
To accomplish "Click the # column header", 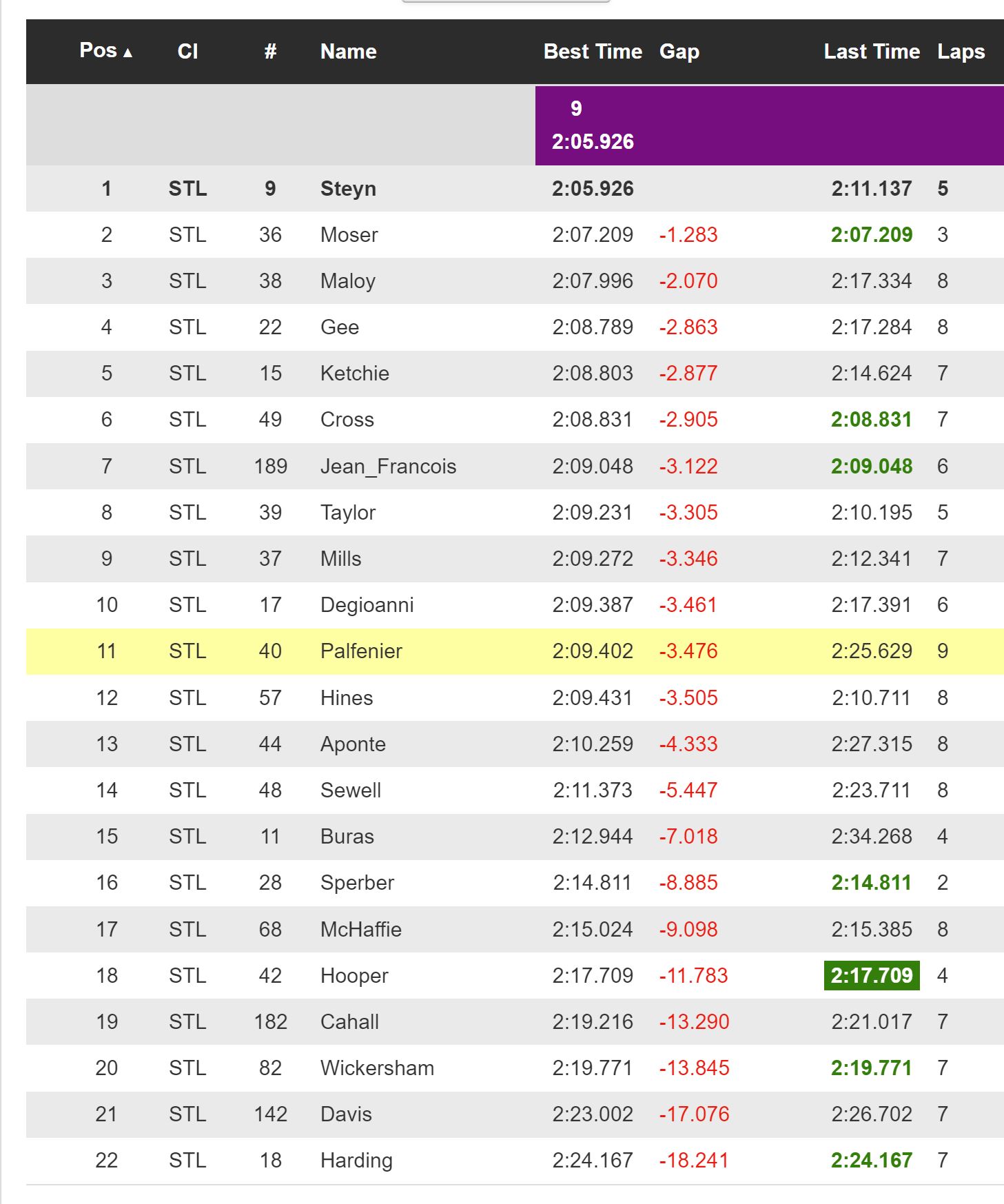I will tap(270, 52).
